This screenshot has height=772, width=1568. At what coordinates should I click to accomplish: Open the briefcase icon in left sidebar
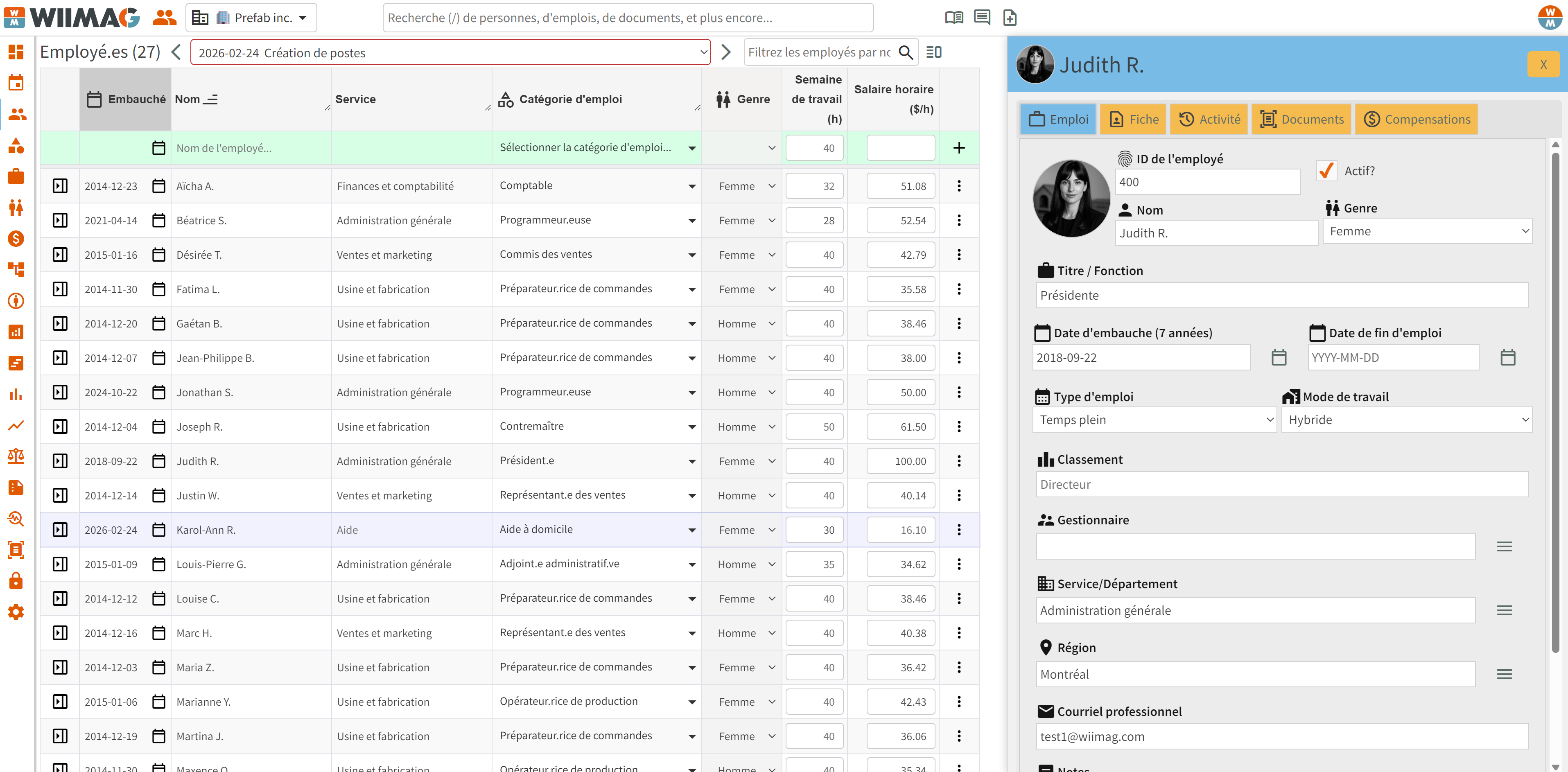(16, 176)
